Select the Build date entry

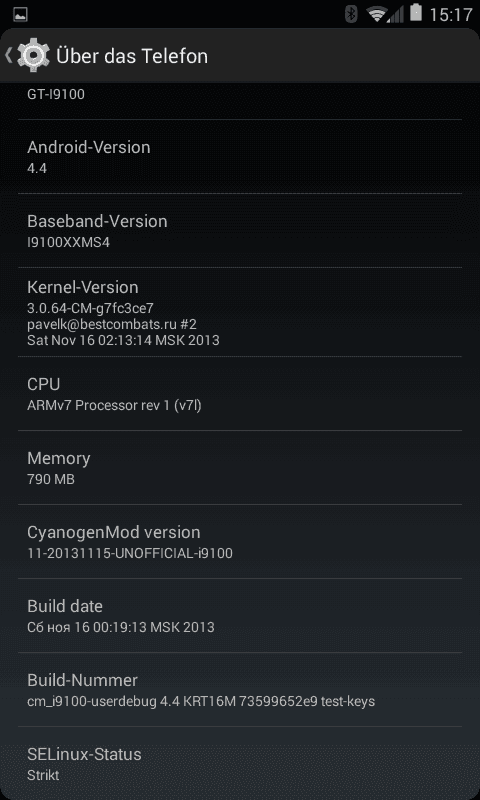[240, 615]
